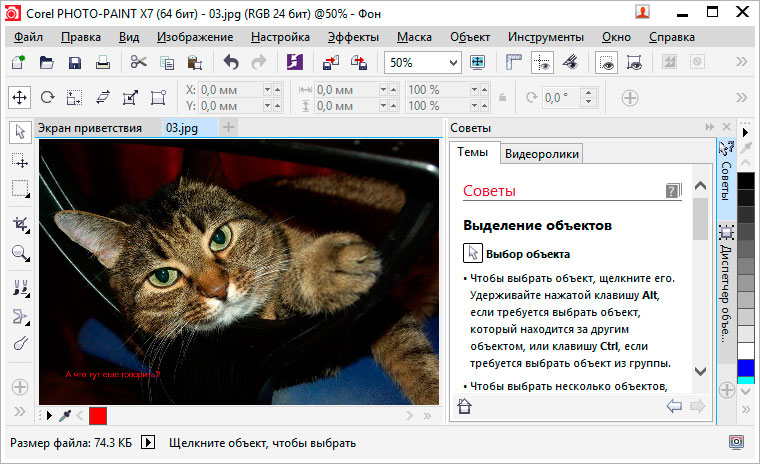Viewport: 760px width, 464px height.
Task: Open the application launcher icon
Action: click(295, 62)
